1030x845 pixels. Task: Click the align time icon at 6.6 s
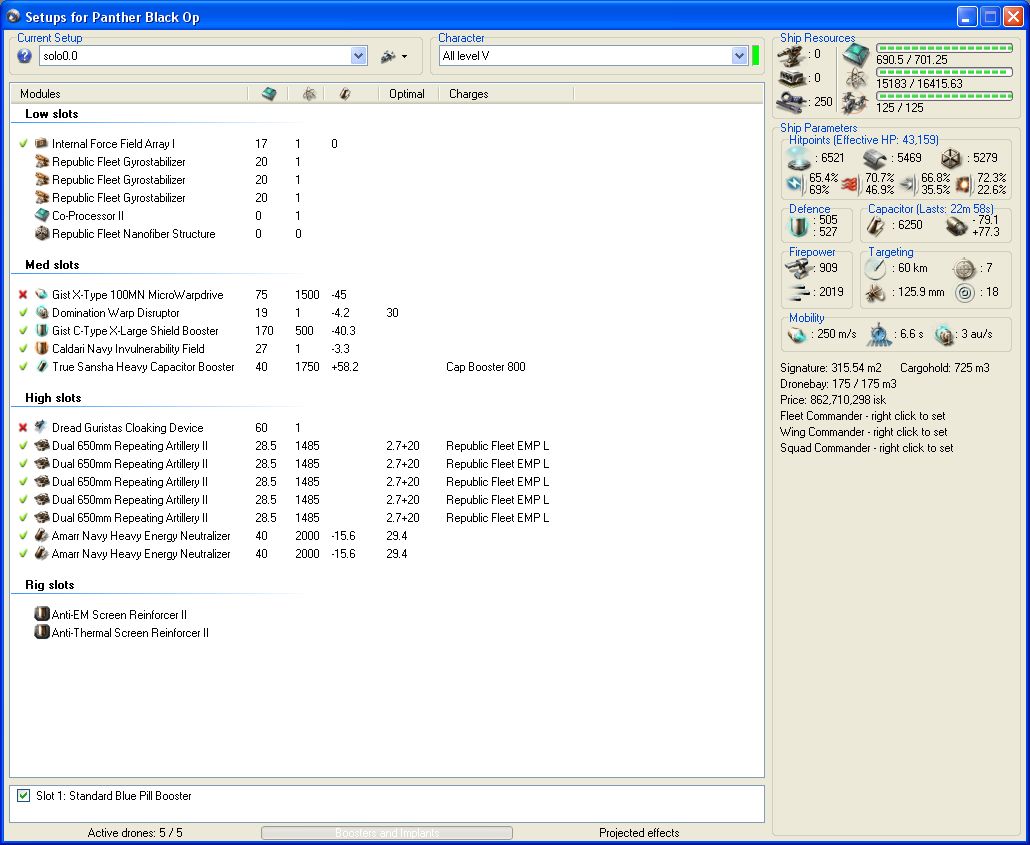pyautogui.click(x=879, y=335)
